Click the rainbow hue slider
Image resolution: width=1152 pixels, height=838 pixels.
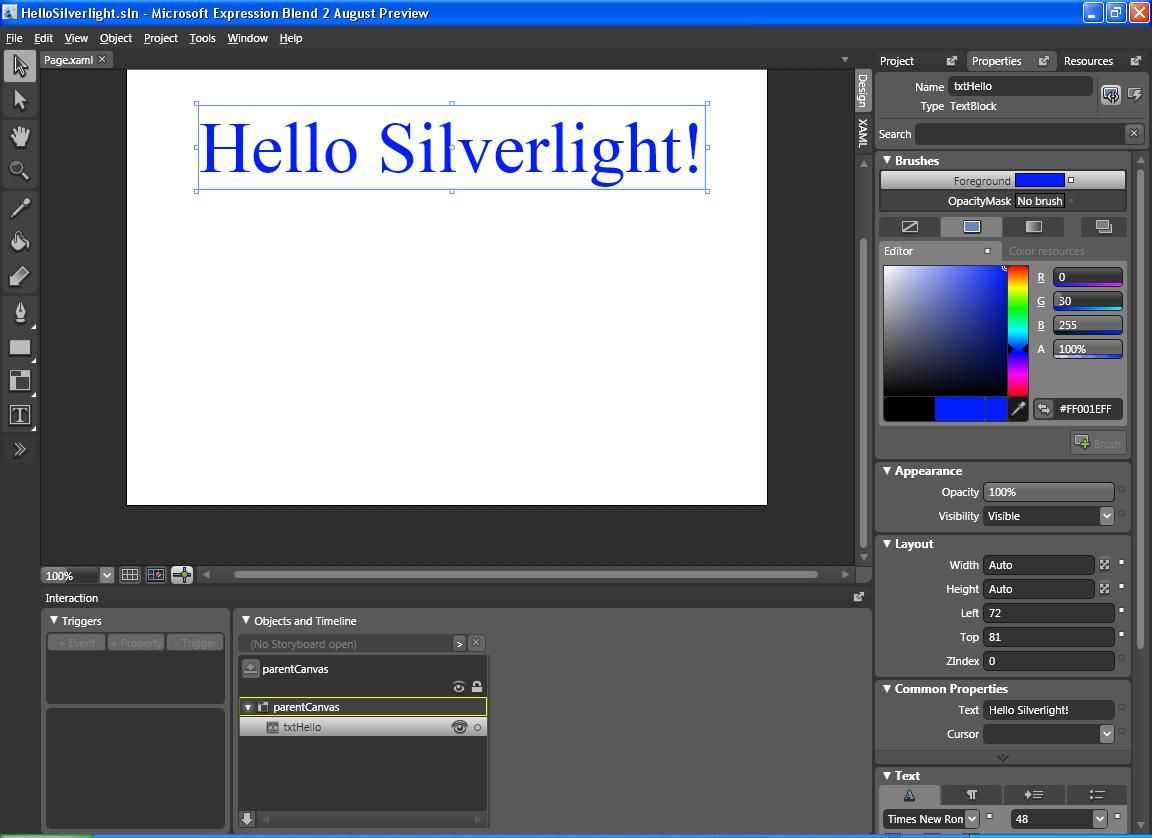coord(1018,330)
